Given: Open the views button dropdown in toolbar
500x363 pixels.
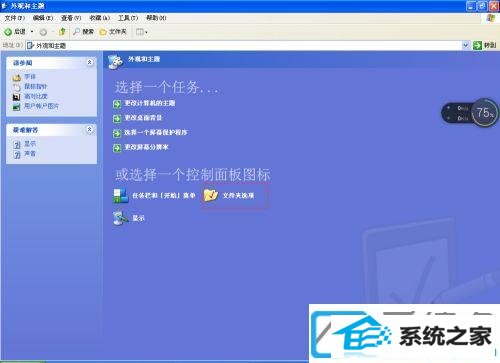Looking at the screenshot, I should [142, 32].
